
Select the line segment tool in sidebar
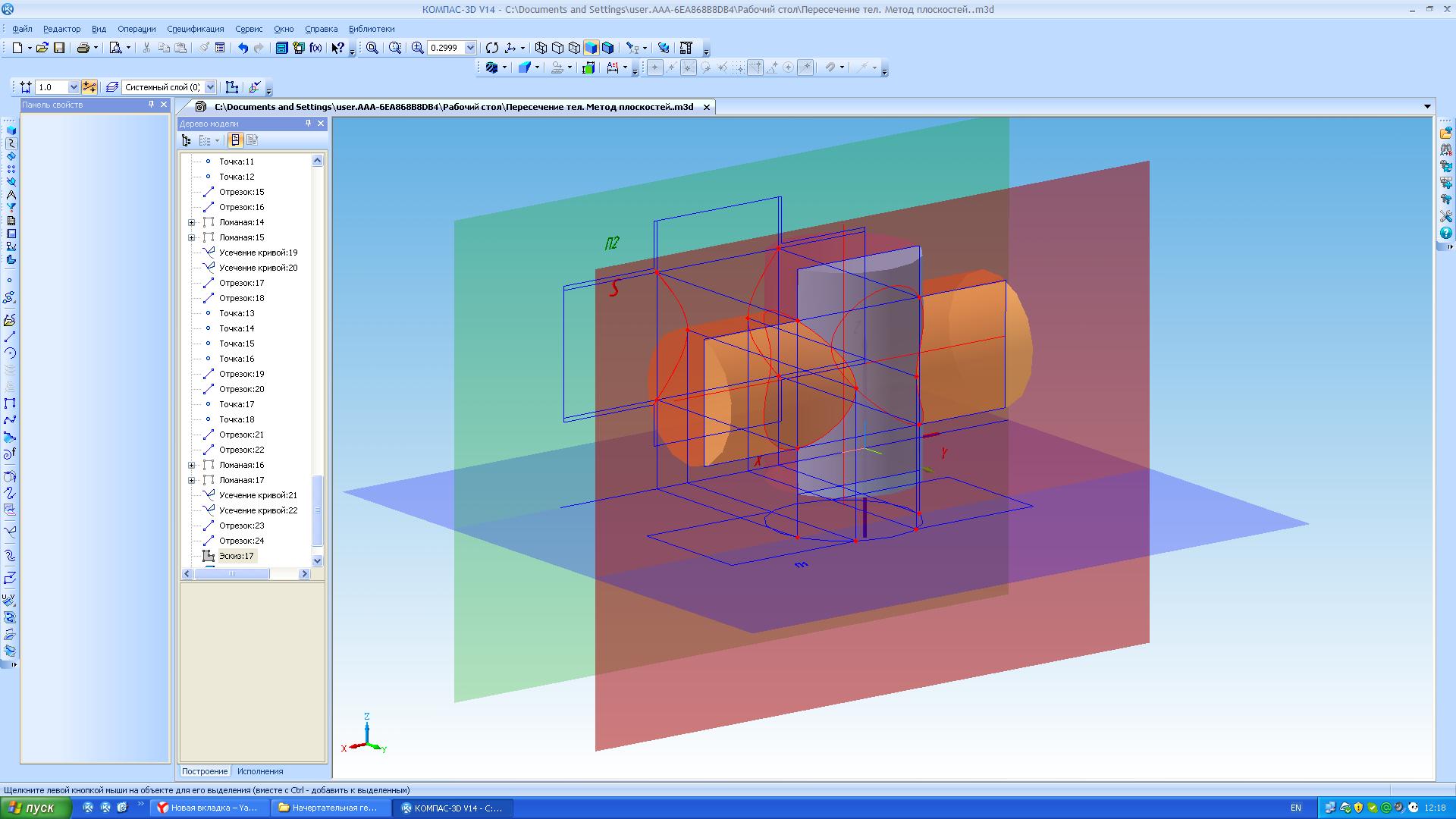10,337
